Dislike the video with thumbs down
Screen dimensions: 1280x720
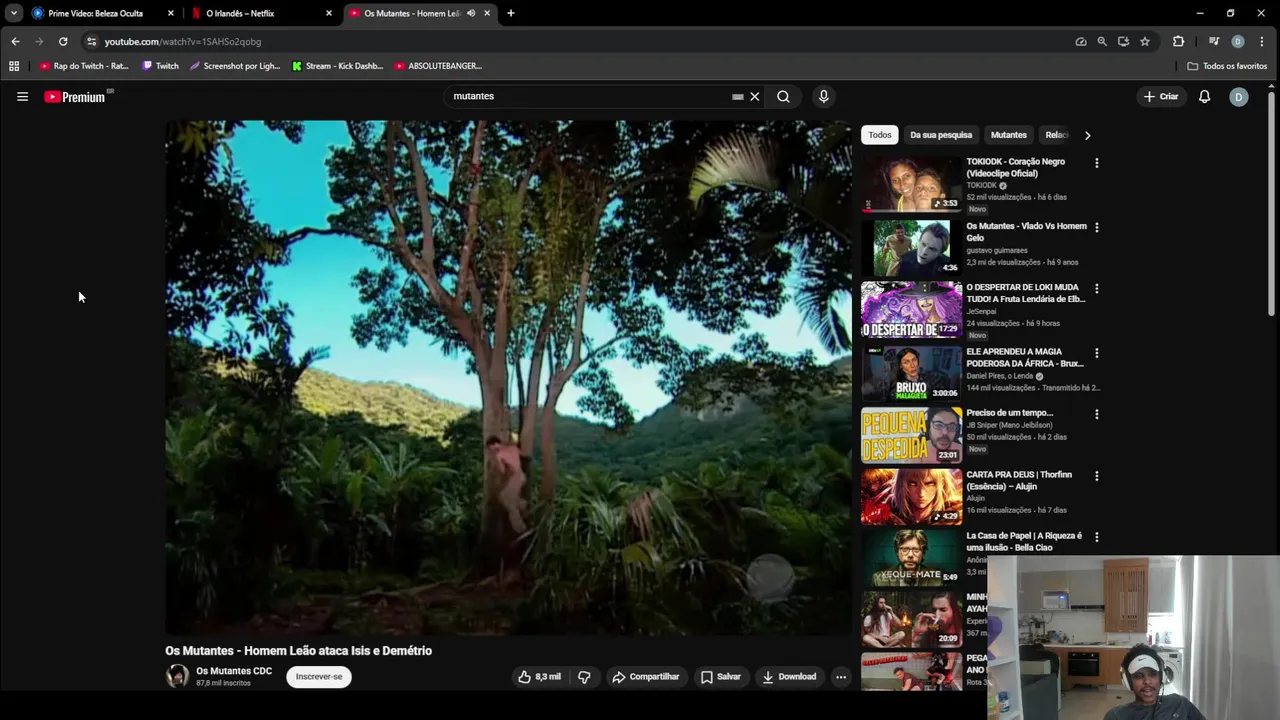click(584, 677)
